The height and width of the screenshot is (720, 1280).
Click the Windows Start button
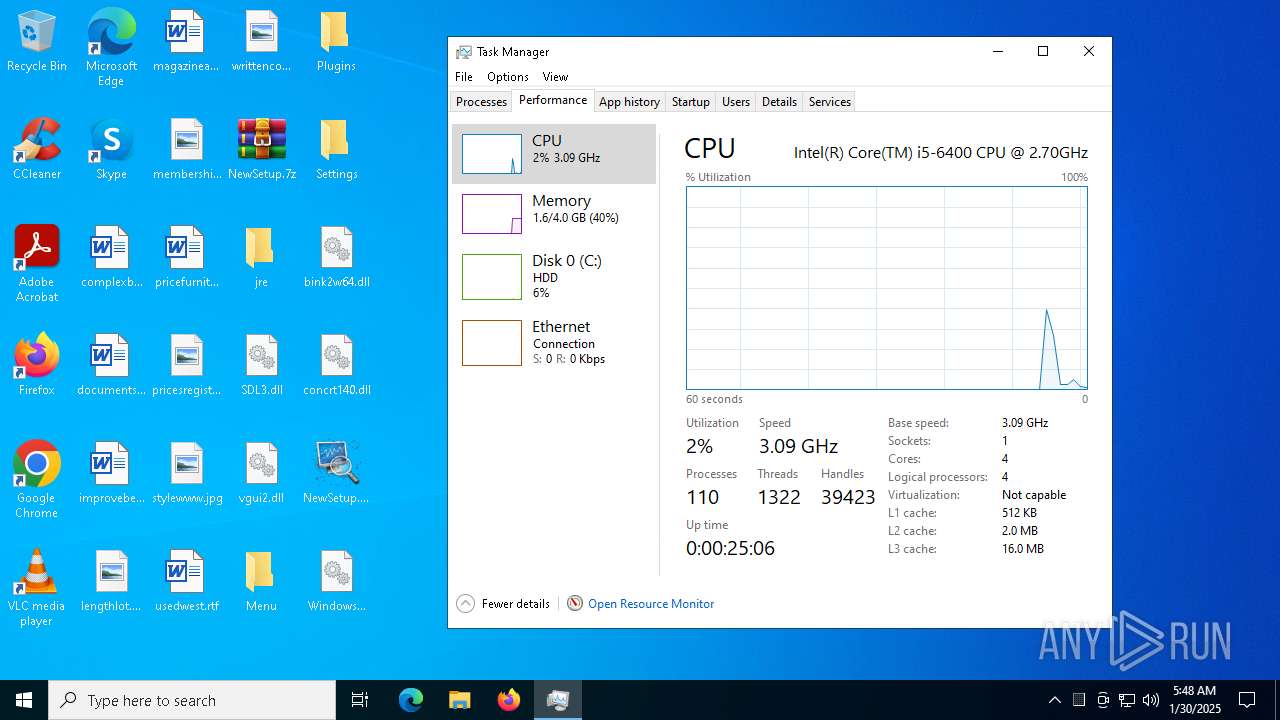coord(24,700)
